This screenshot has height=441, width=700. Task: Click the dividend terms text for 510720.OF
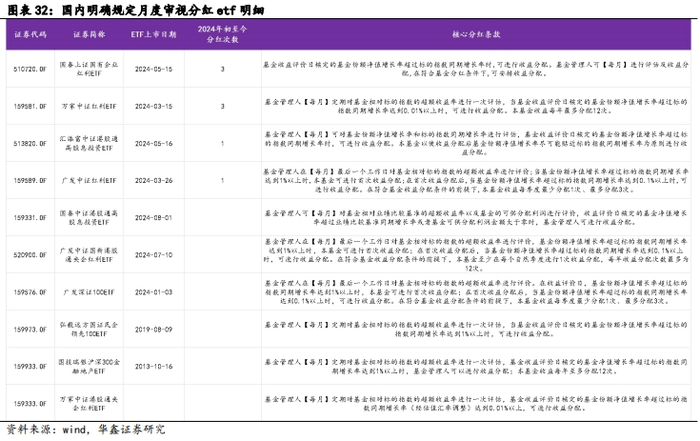point(476,69)
